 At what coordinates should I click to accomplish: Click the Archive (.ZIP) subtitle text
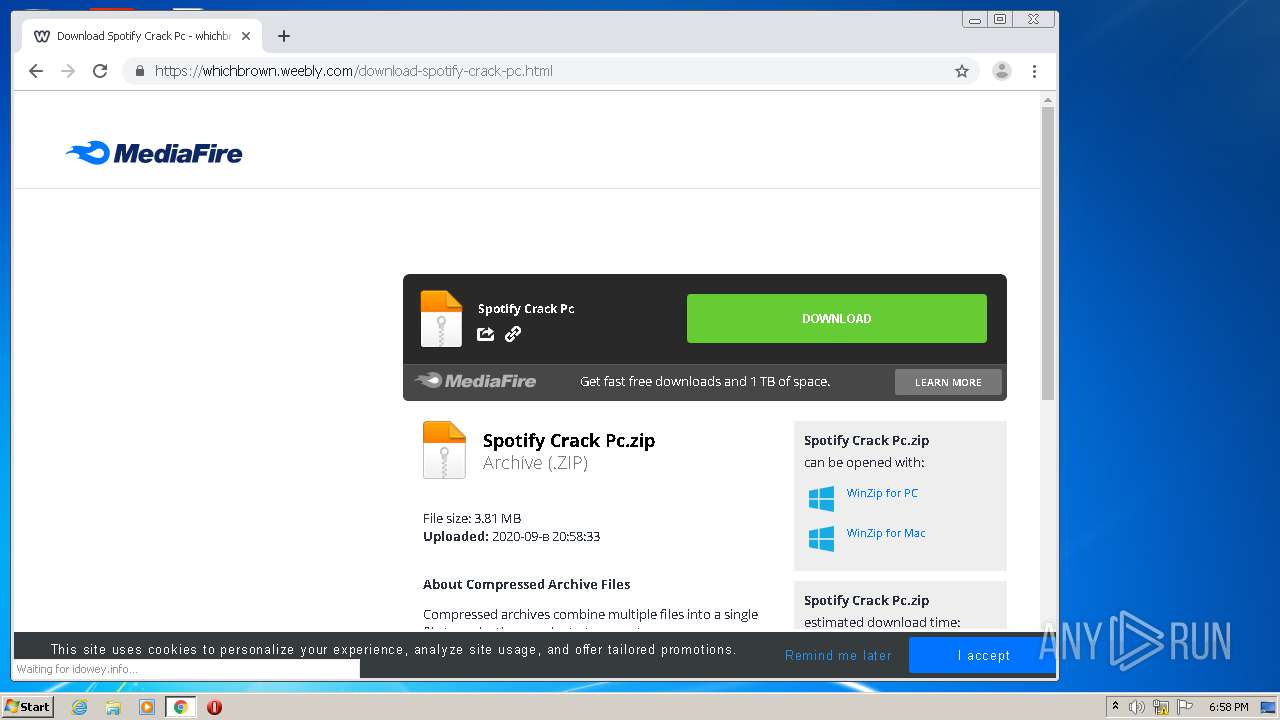536,463
